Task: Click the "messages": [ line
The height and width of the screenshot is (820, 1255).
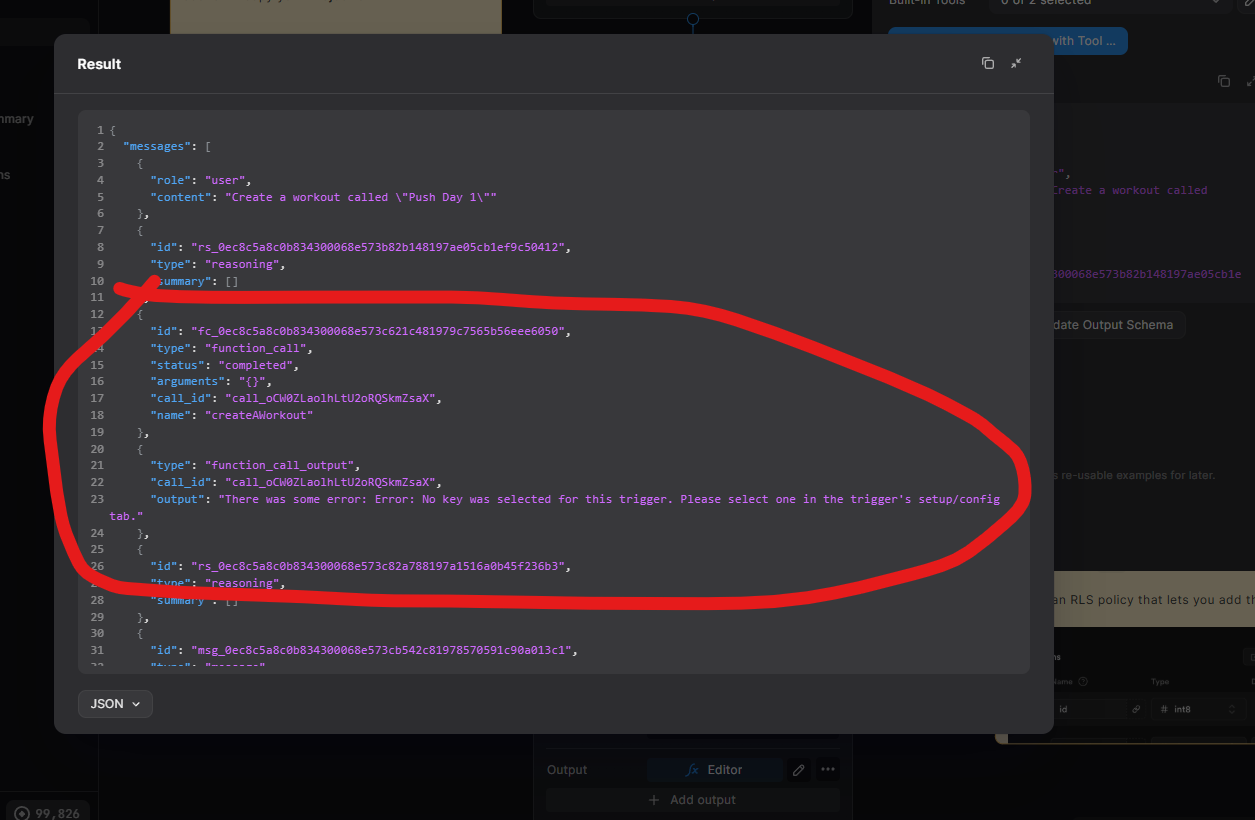Action: [x=167, y=146]
